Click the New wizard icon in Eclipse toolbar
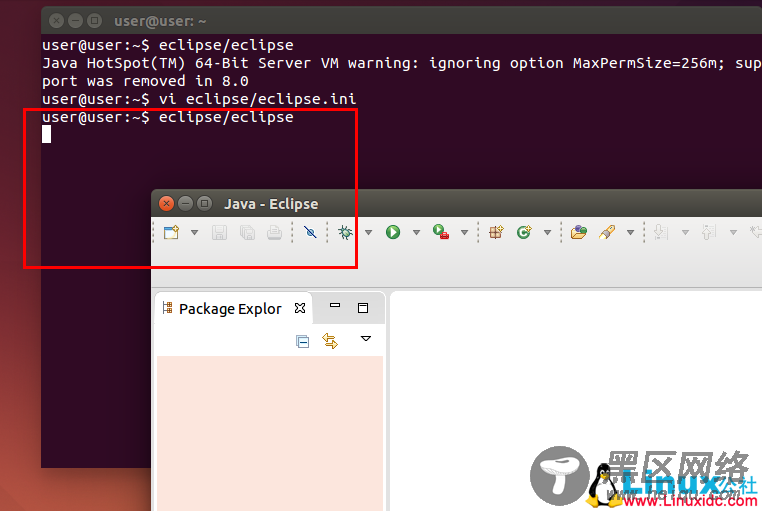The height and width of the screenshot is (511, 762). 171,232
